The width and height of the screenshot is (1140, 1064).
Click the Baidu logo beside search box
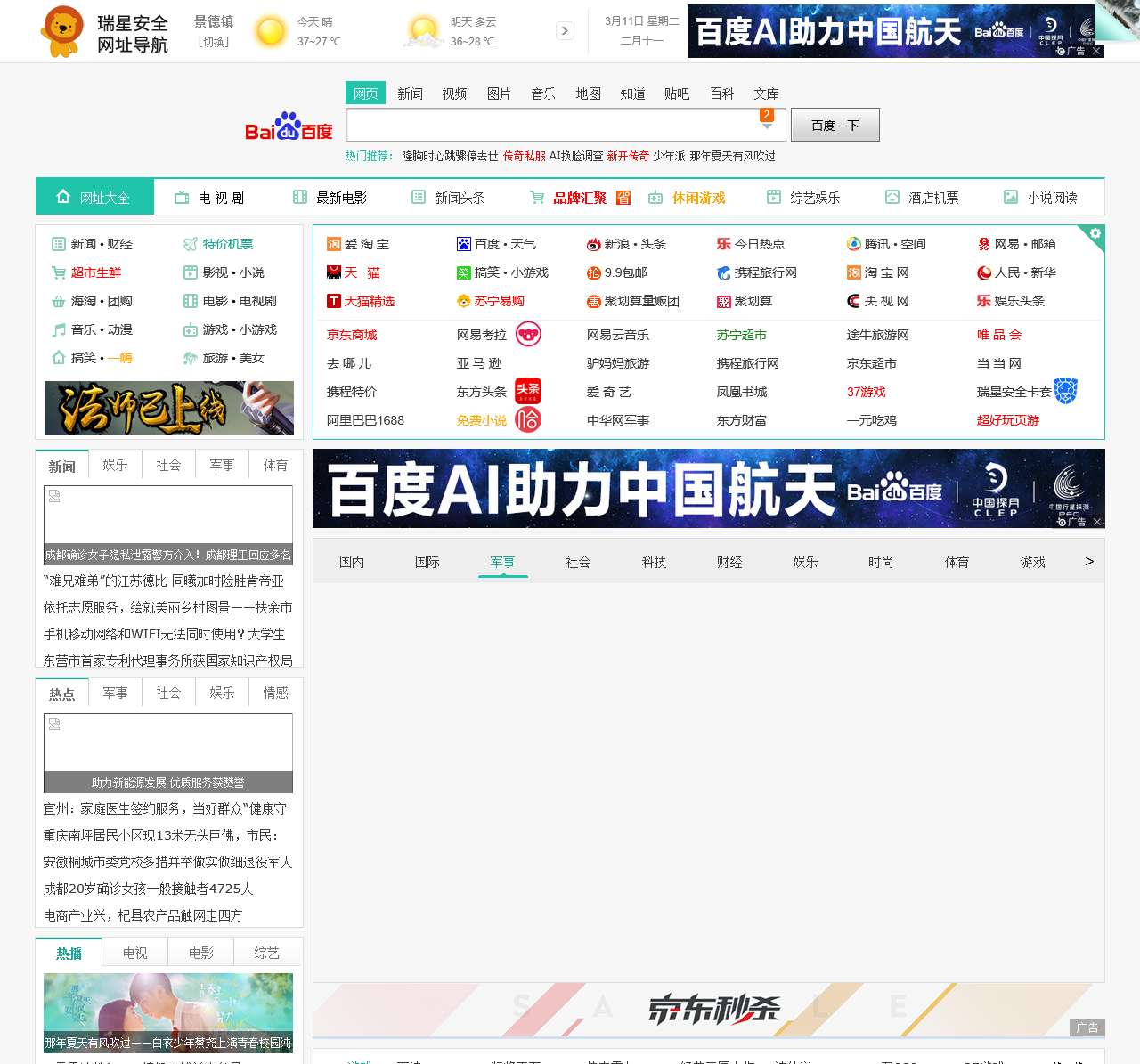tap(289, 126)
